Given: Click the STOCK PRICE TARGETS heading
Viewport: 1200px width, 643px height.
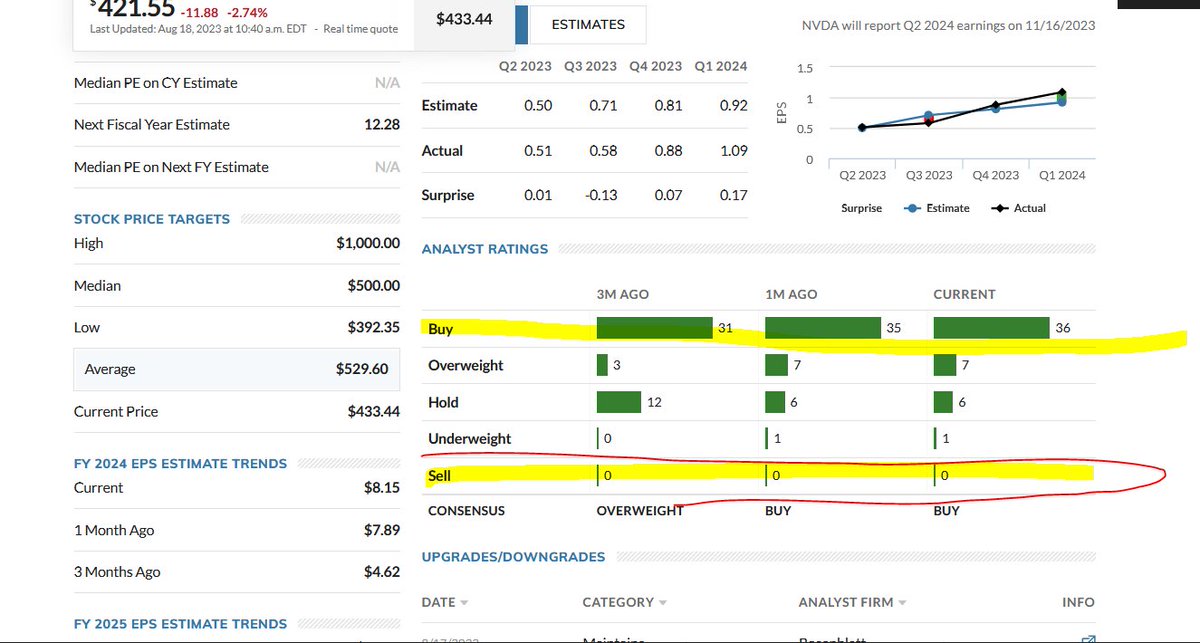Looking at the screenshot, I should [x=152, y=219].
